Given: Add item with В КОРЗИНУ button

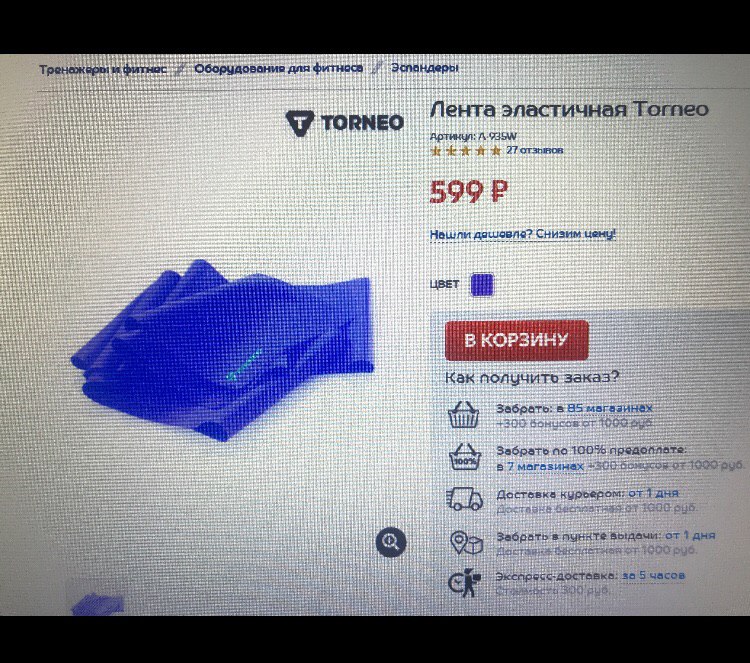Looking at the screenshot, I should [x=517, y=340].
